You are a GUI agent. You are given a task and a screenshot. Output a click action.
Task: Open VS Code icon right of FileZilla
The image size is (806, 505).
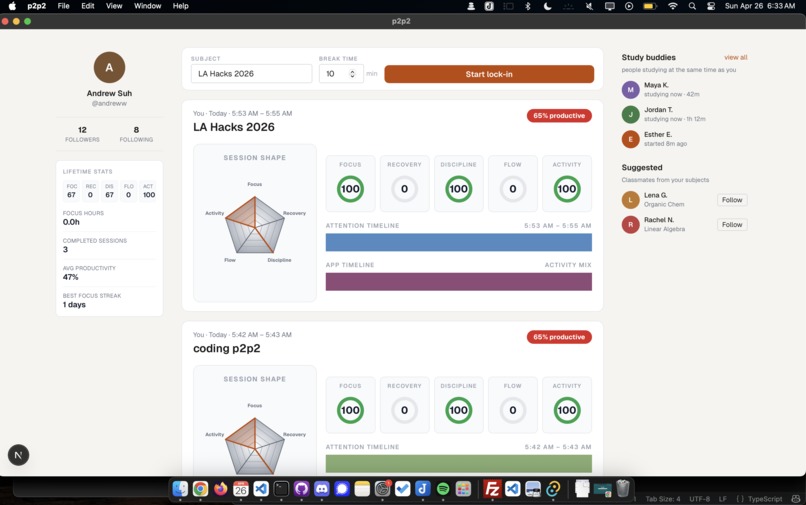(512, 488)
